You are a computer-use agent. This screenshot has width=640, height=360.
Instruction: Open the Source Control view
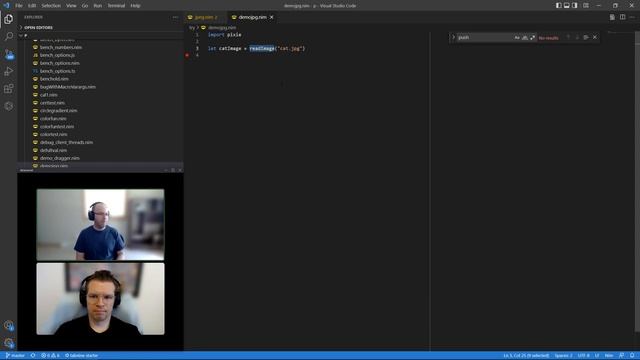[9, 54]
